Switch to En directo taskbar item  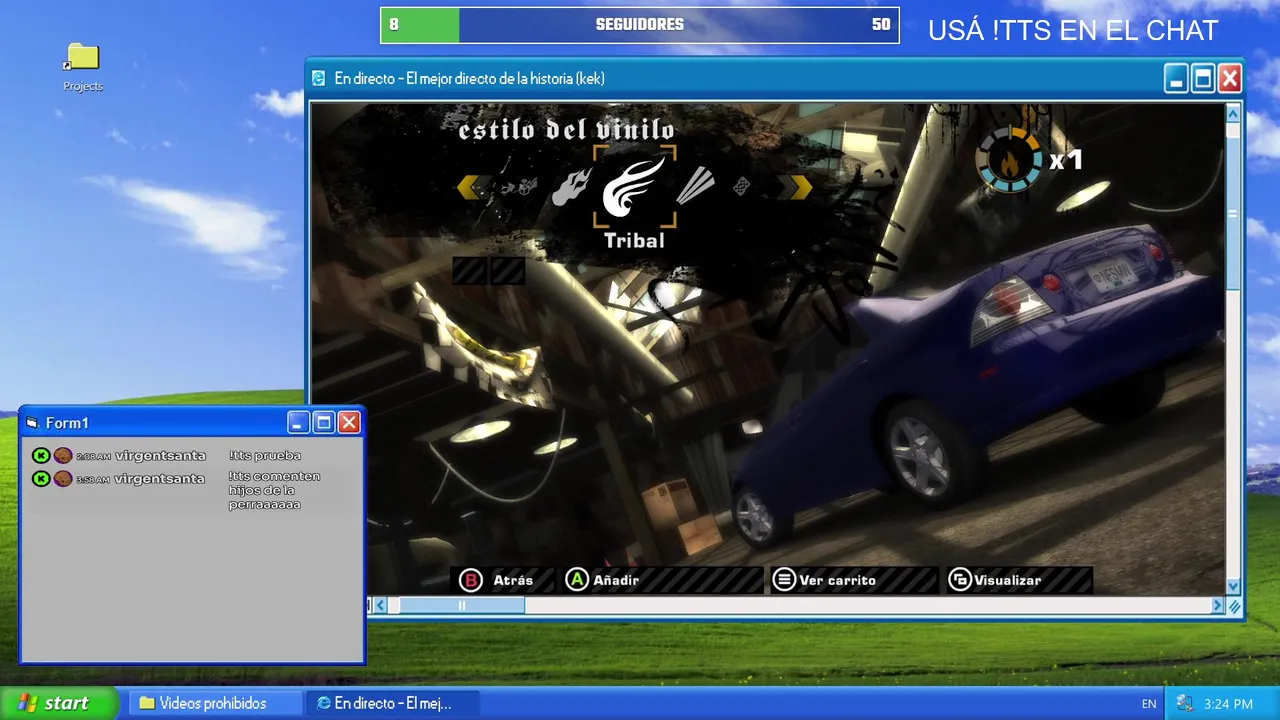coord(393,703)
